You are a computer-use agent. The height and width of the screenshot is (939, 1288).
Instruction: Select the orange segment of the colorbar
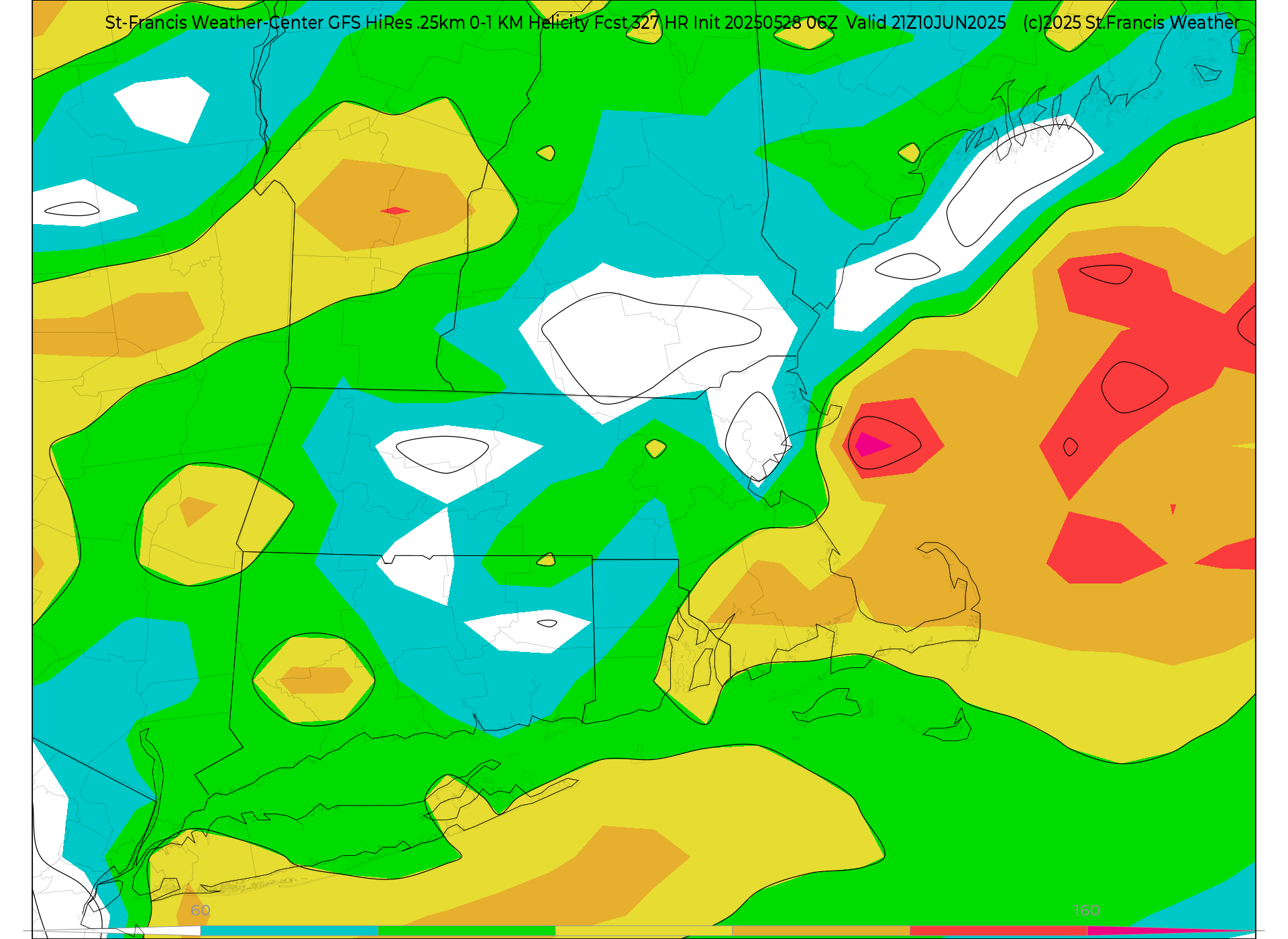[821, 931]
